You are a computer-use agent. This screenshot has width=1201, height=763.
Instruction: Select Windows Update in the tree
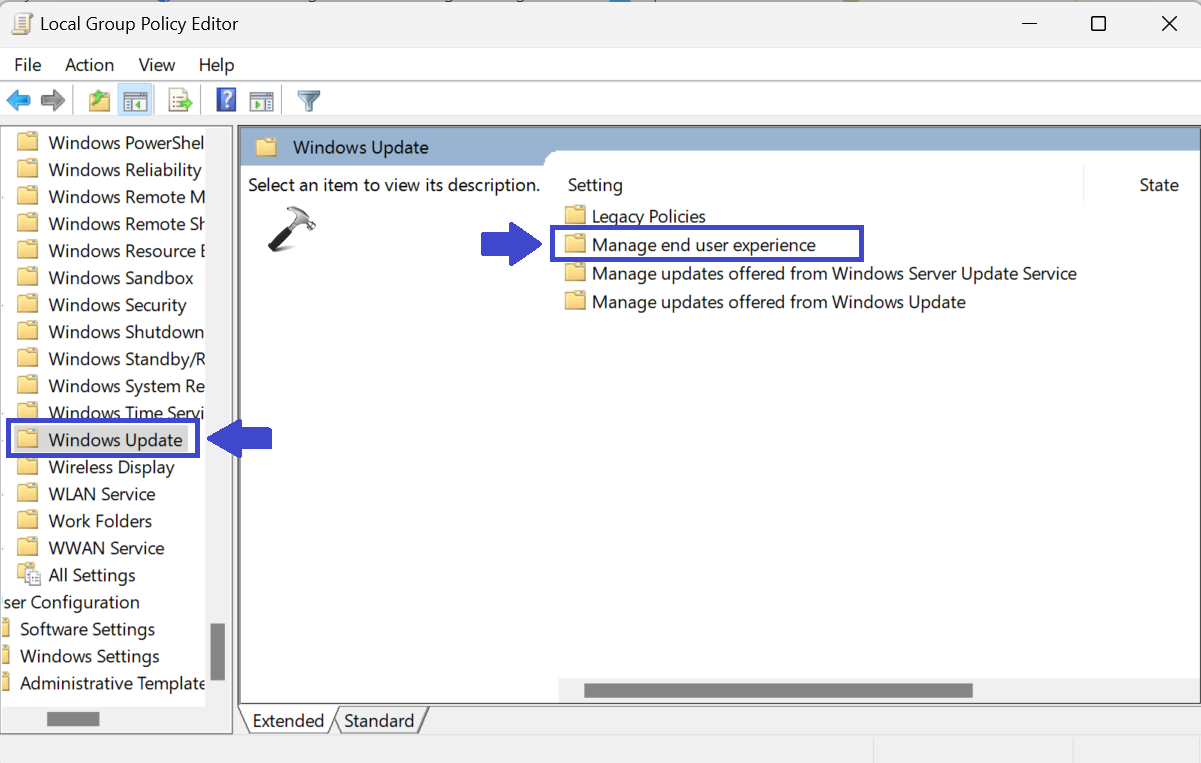click(115, 440)
